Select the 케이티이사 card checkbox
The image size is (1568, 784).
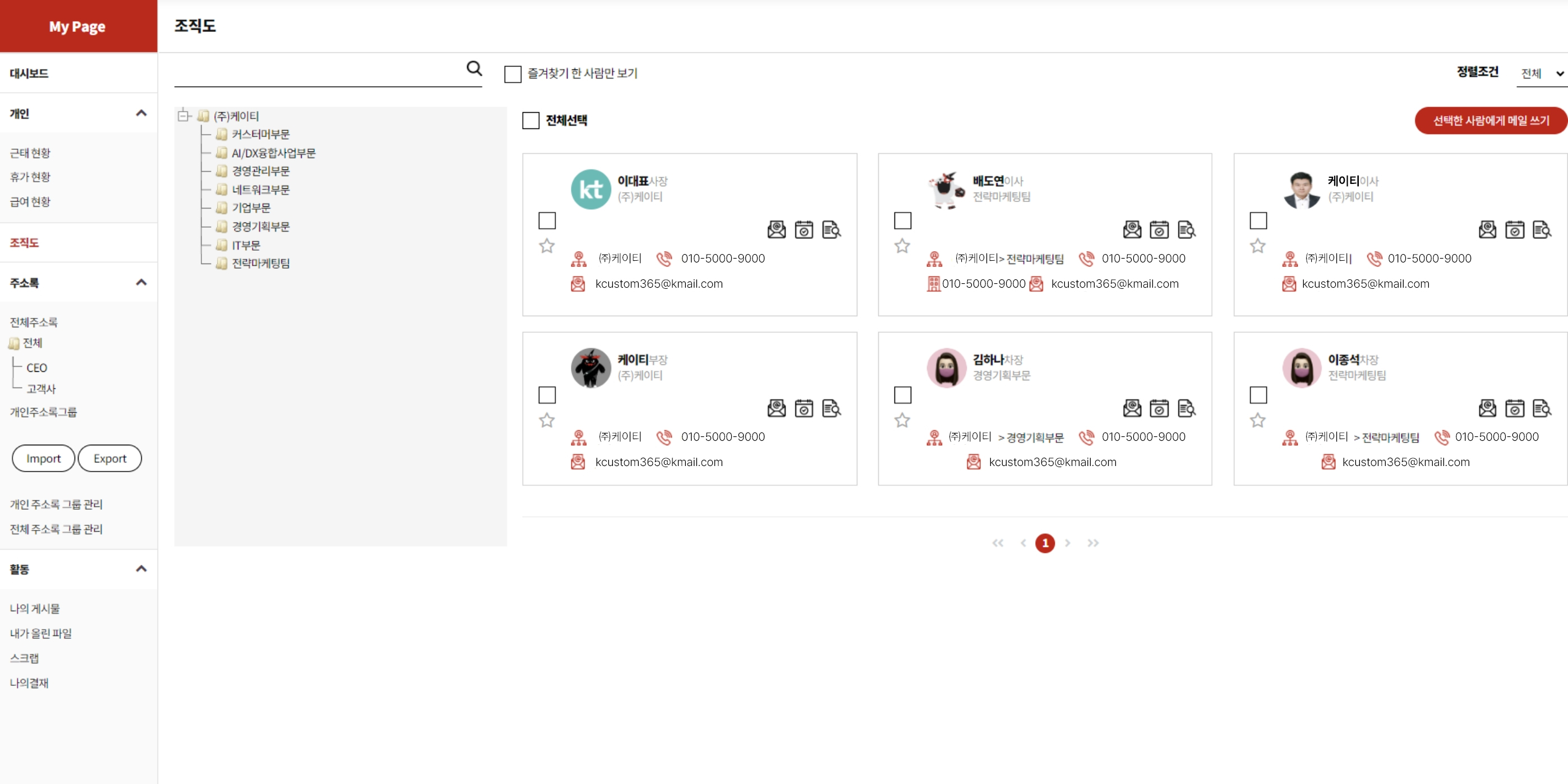(1257, 220)
